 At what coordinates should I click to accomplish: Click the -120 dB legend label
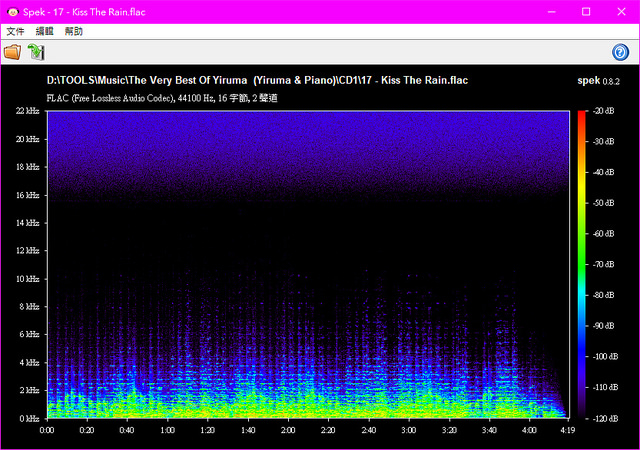tap(606, 417)
